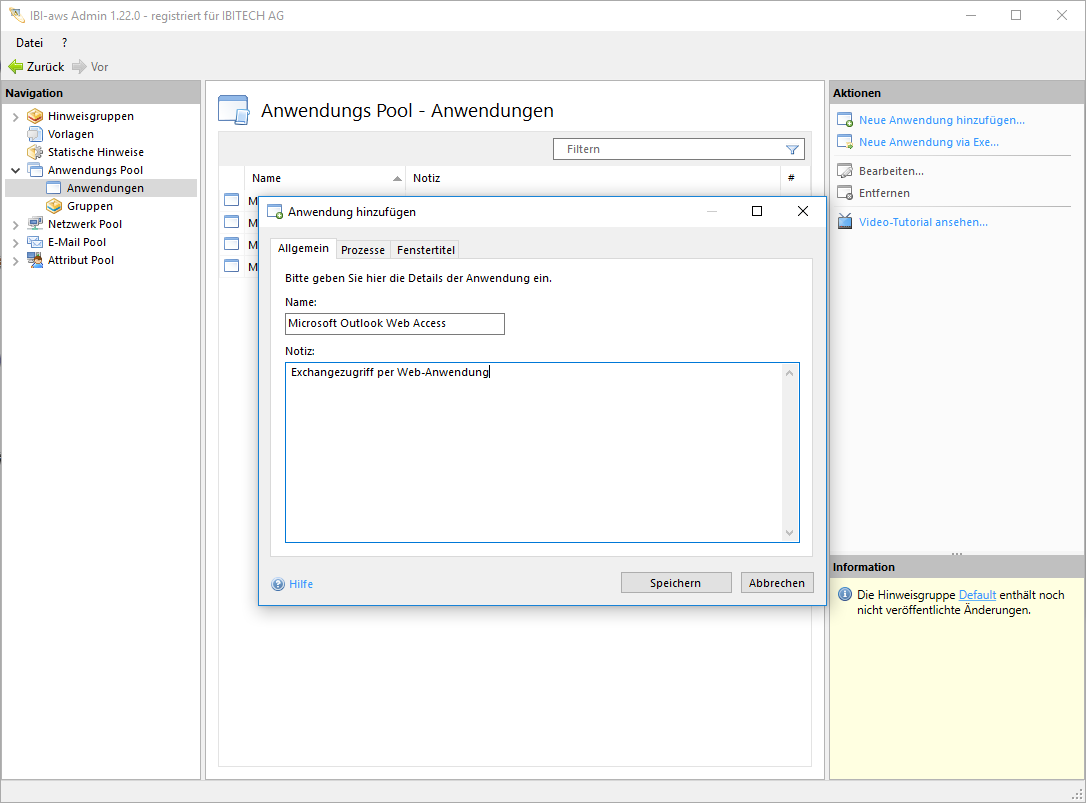The width and height of the screenshot is (1086, 803).
Task: Select the Netzwerk Pool icon
Action: (35, 224)
